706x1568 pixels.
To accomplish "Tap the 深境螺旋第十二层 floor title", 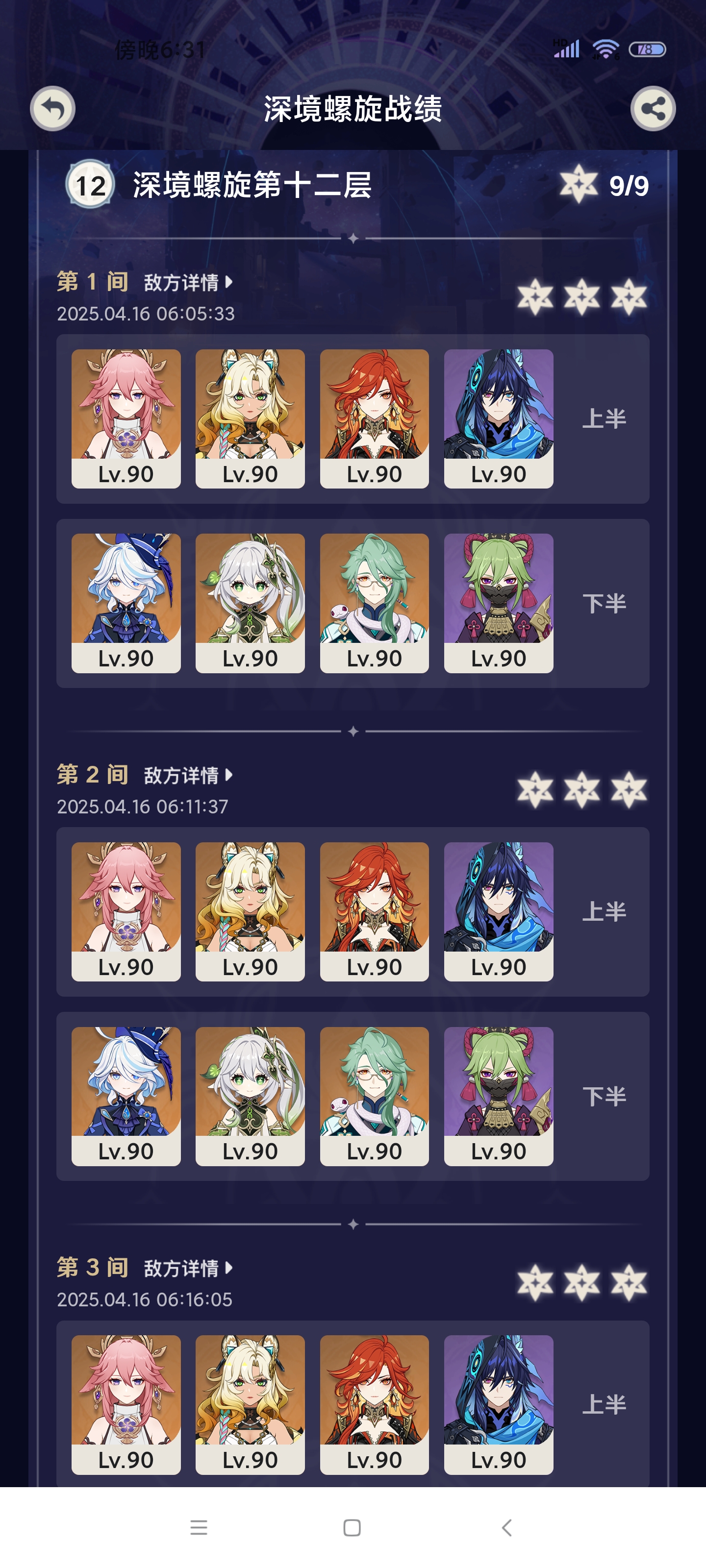I will click(x=252, y=185).
